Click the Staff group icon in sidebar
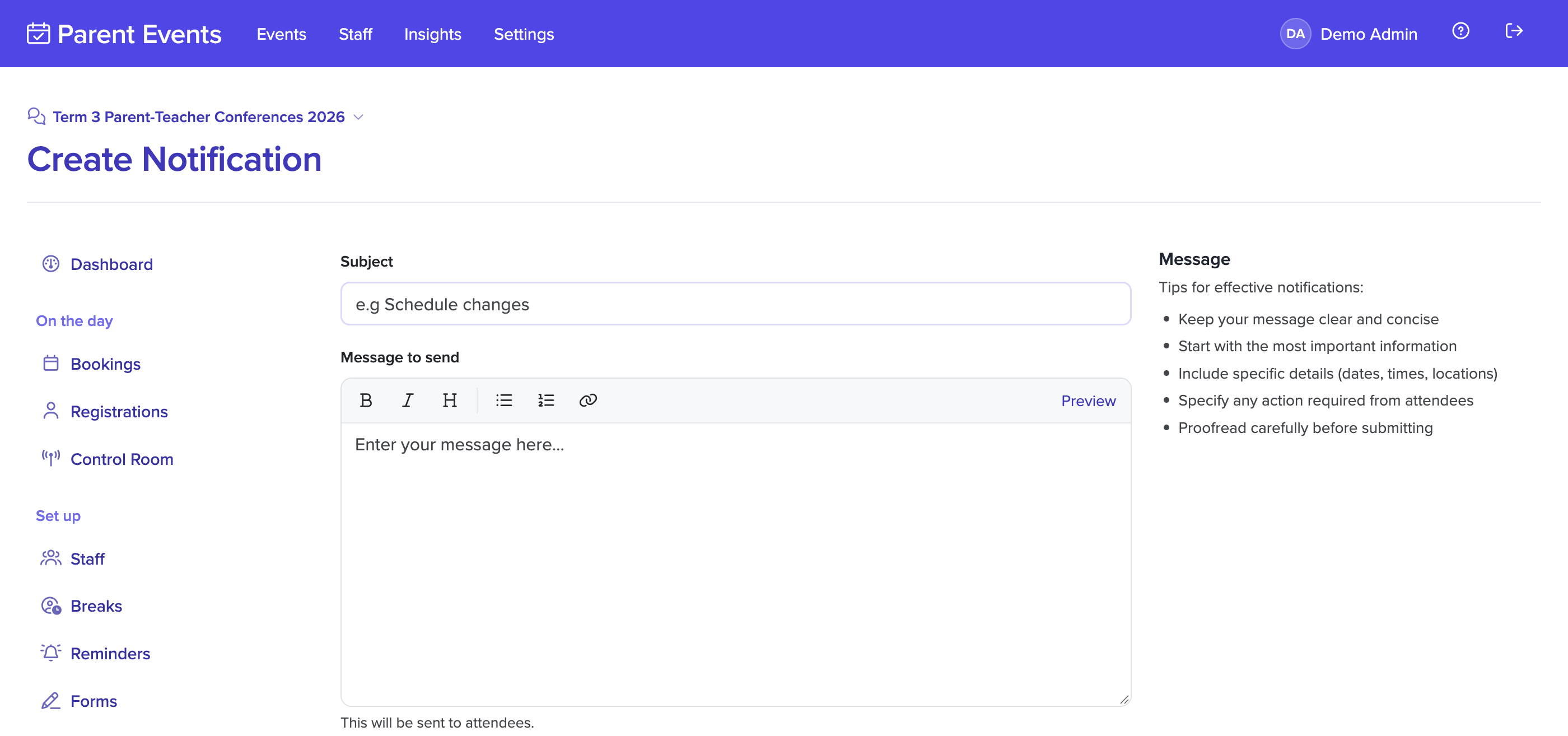Image resolution: width=1568 pixels, height=736 pixels. point(50,558)
